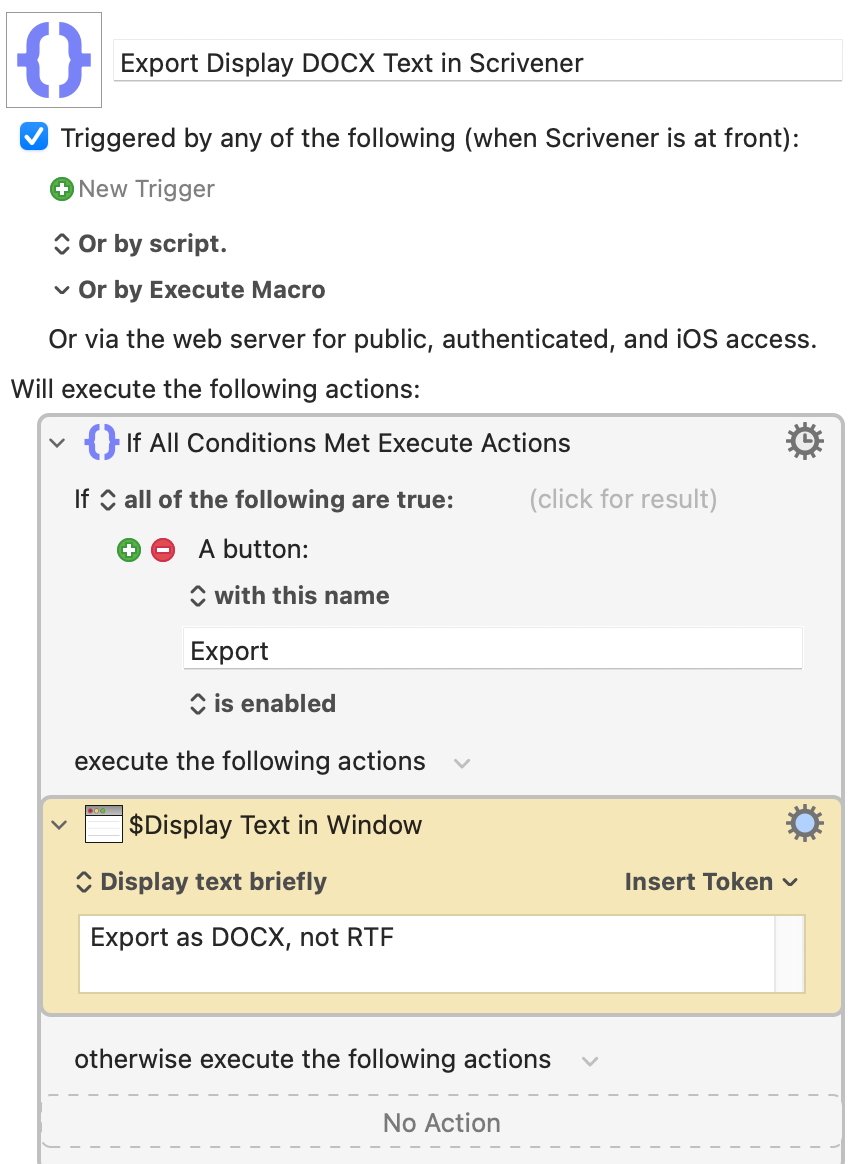
Task: Change the Display text briefly popup
Action: pyautogui.click(x=201, y=882)
